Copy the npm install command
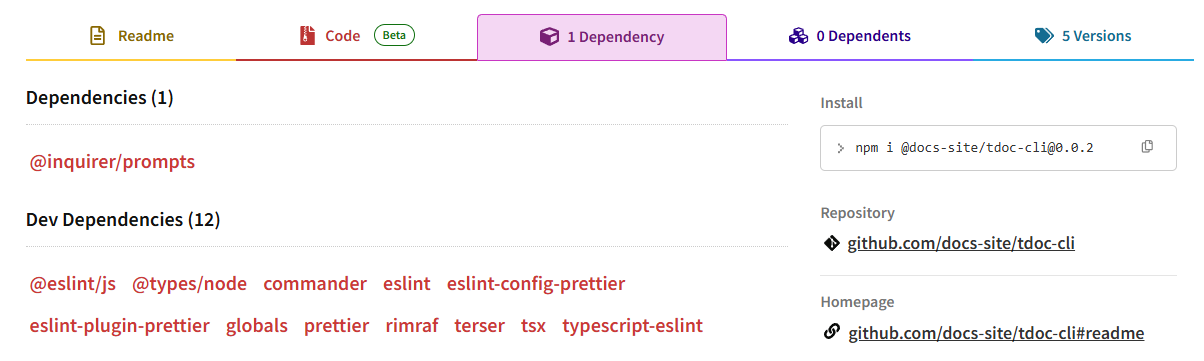 (1147, 147)
